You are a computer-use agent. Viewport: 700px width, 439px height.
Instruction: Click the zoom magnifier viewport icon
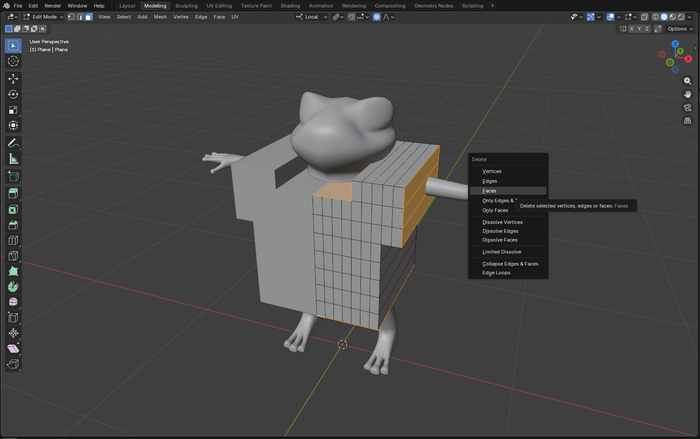point(688,80)
